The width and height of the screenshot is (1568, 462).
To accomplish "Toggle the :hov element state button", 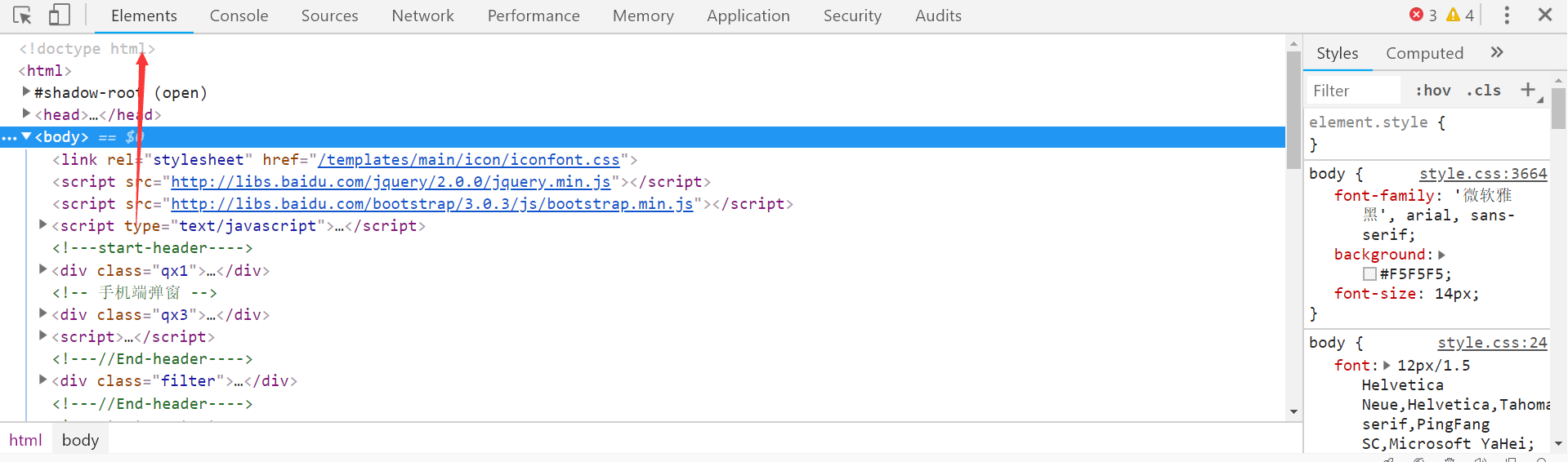I will [1433, 91].
